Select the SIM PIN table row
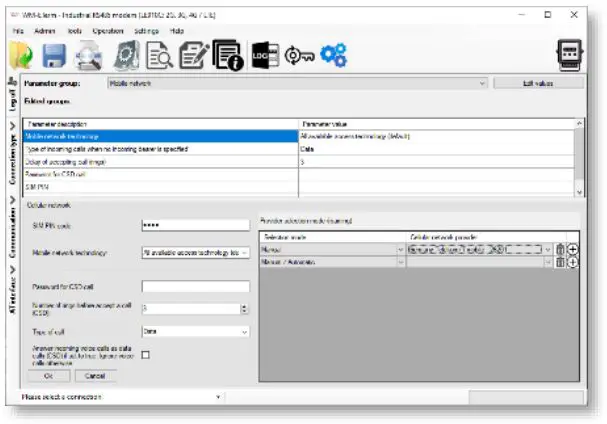The width and height of the screenshot is (607, 424). [x=160, y=187]
